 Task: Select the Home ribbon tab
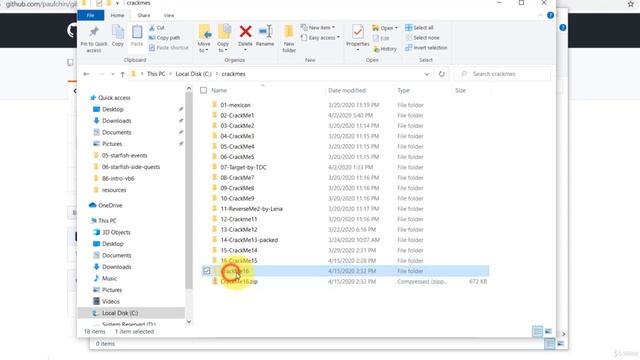pyautogui.click(x=117, y=16)
